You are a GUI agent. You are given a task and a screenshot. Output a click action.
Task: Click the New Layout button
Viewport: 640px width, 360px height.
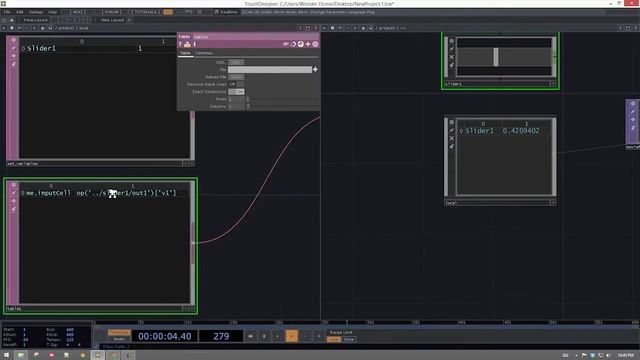112,20
